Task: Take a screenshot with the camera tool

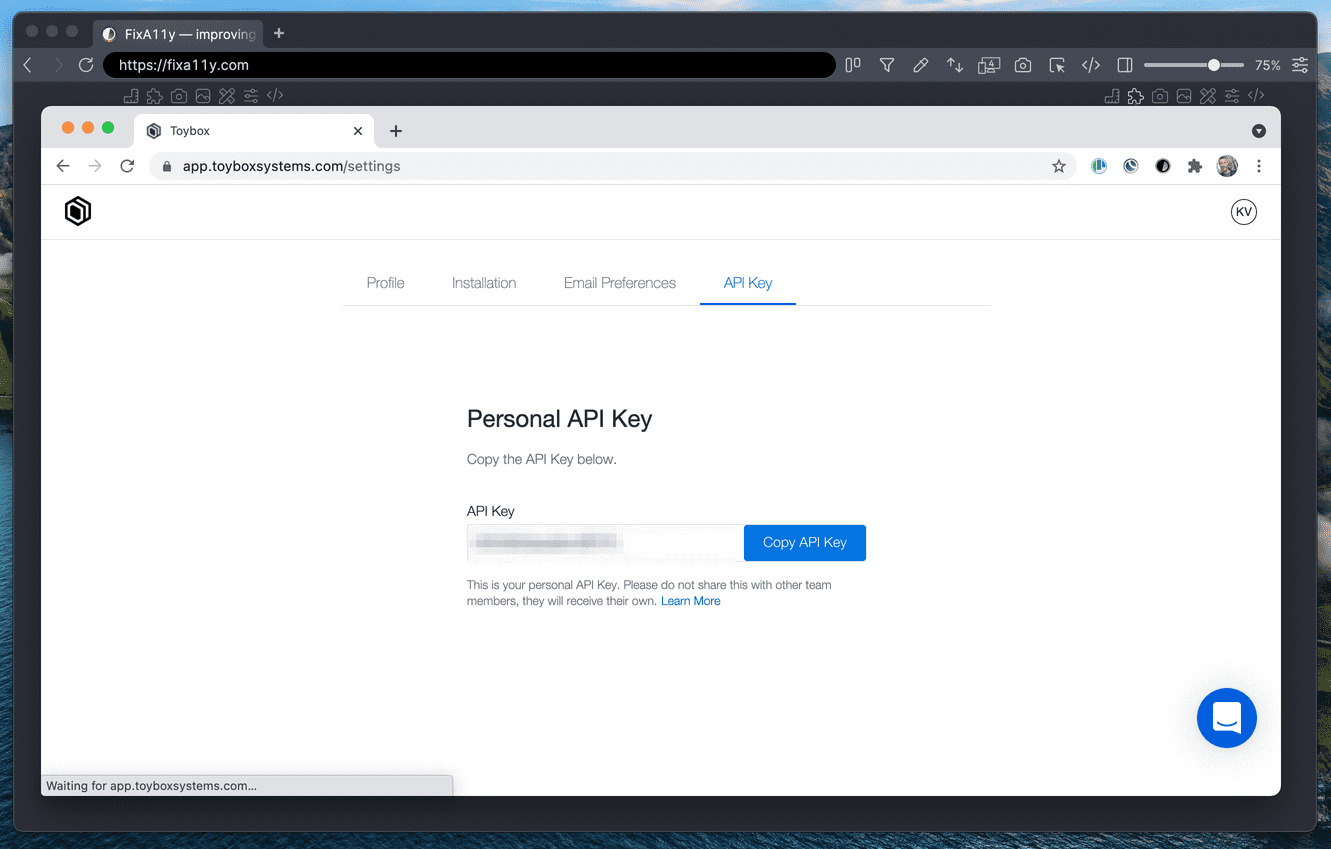Action: pyautogui.click(x=1022, y=64)
